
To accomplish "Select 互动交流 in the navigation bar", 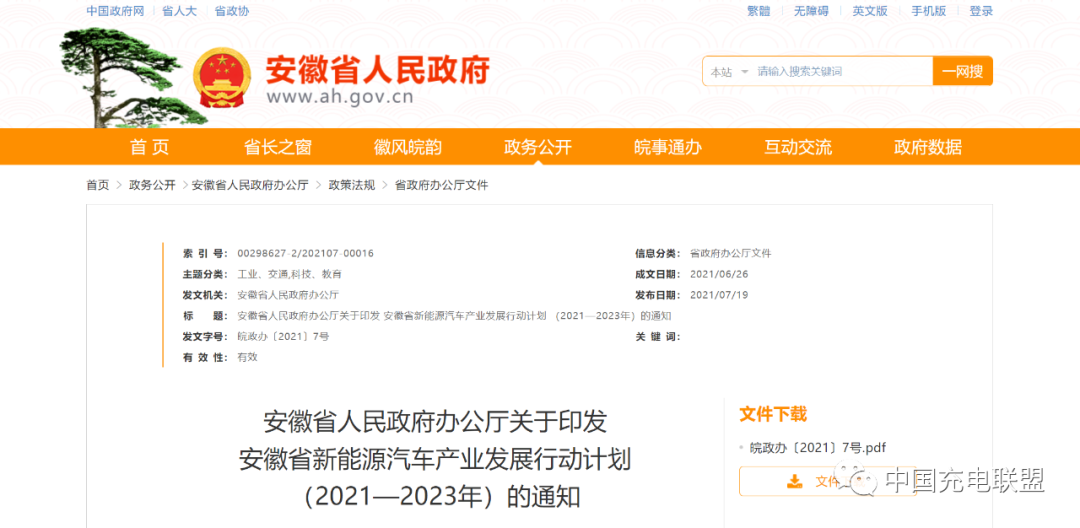I will tap(797, 147).
